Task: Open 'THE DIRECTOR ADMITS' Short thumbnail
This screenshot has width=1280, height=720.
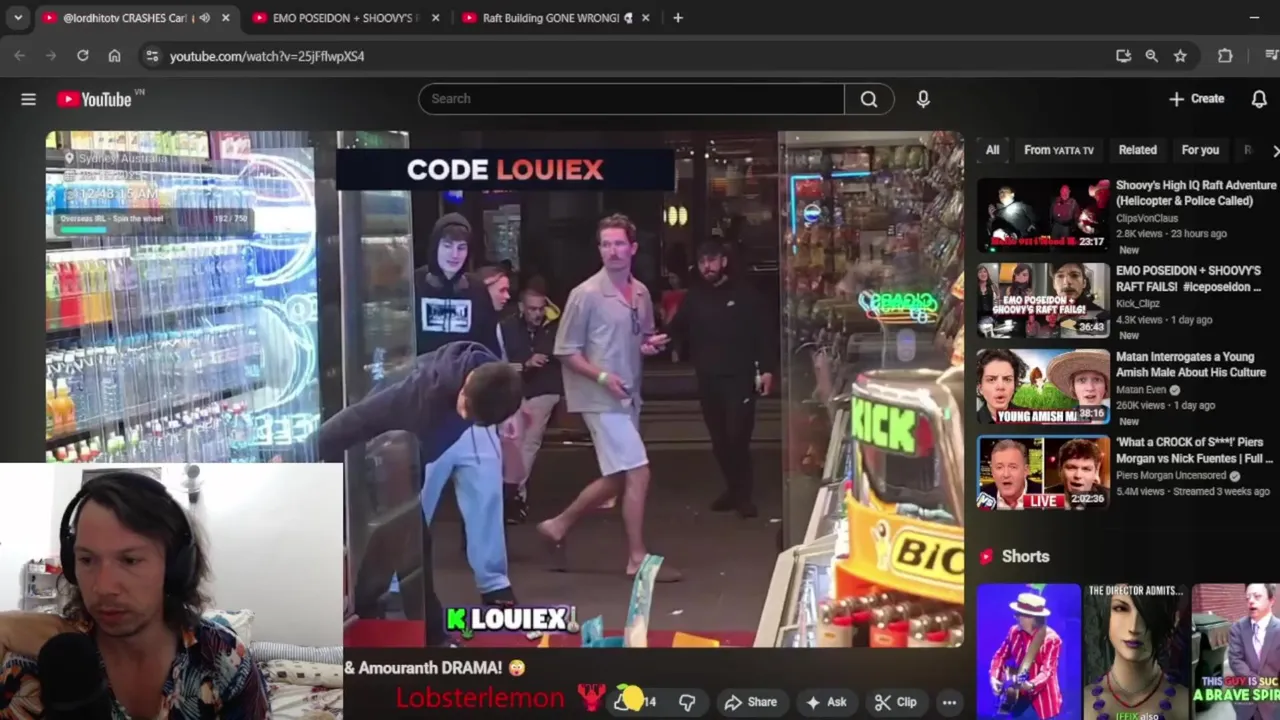Action: tap(1134, 652)
